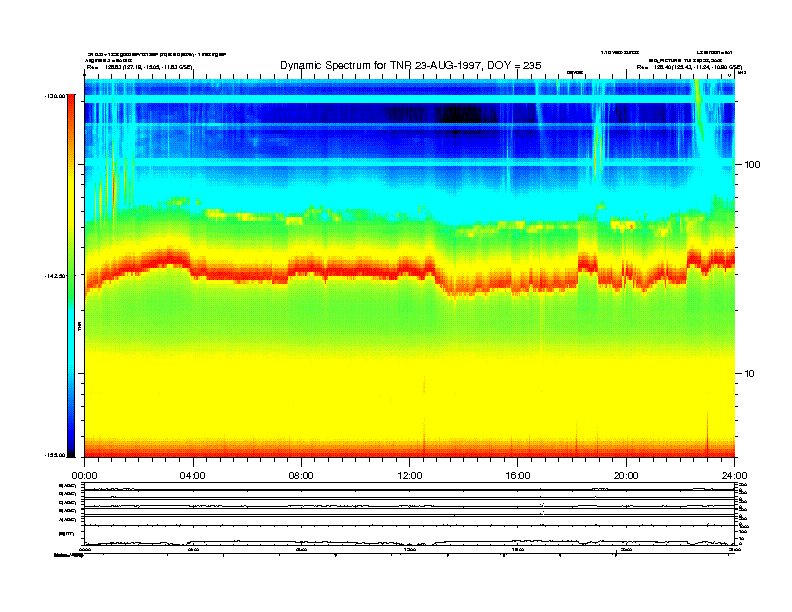Click the 16:00 time axis label
This screenshot has height=612, width=792.
518,476
